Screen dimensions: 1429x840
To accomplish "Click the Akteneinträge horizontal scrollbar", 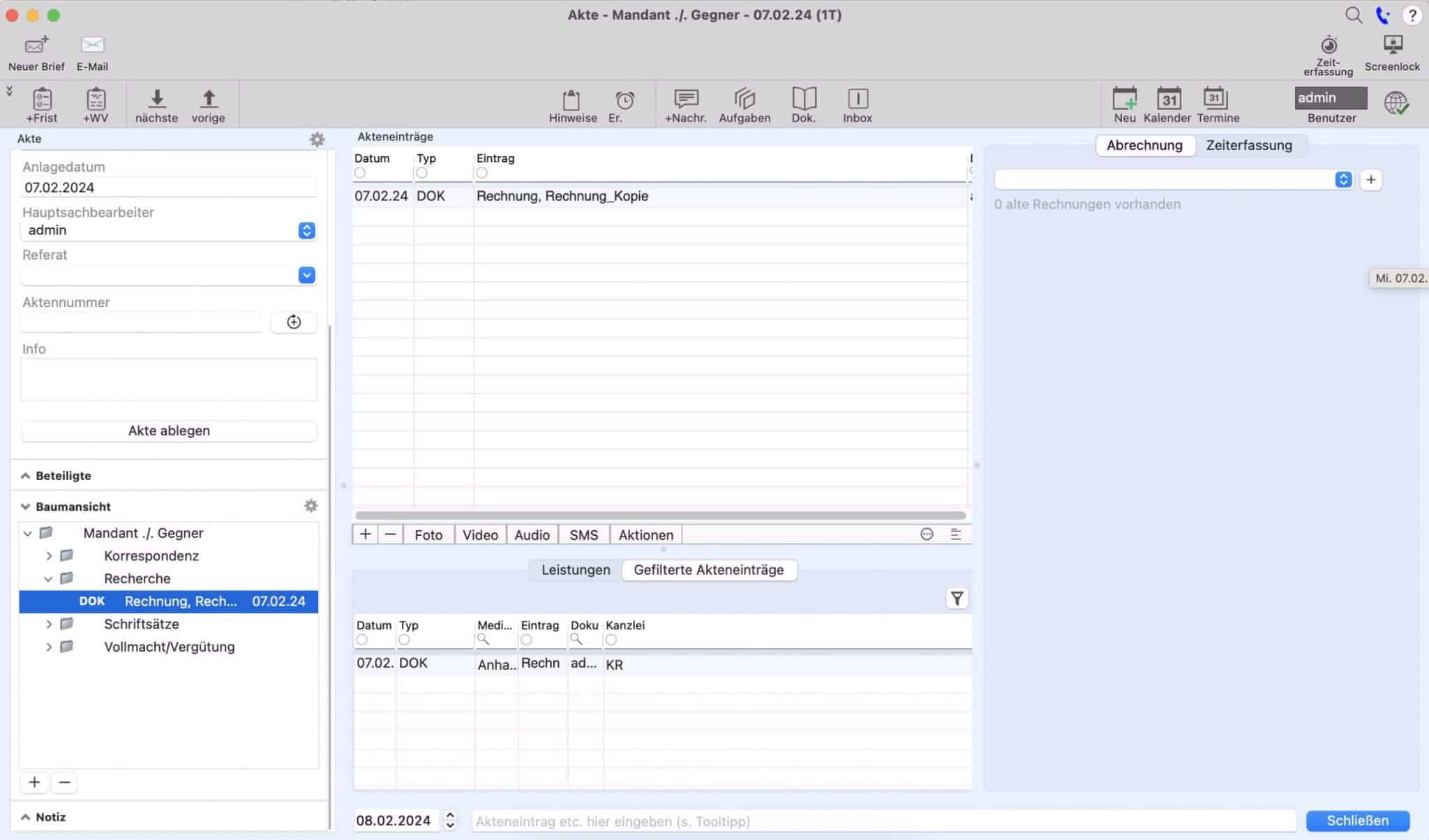I will [x=661, y=516].
